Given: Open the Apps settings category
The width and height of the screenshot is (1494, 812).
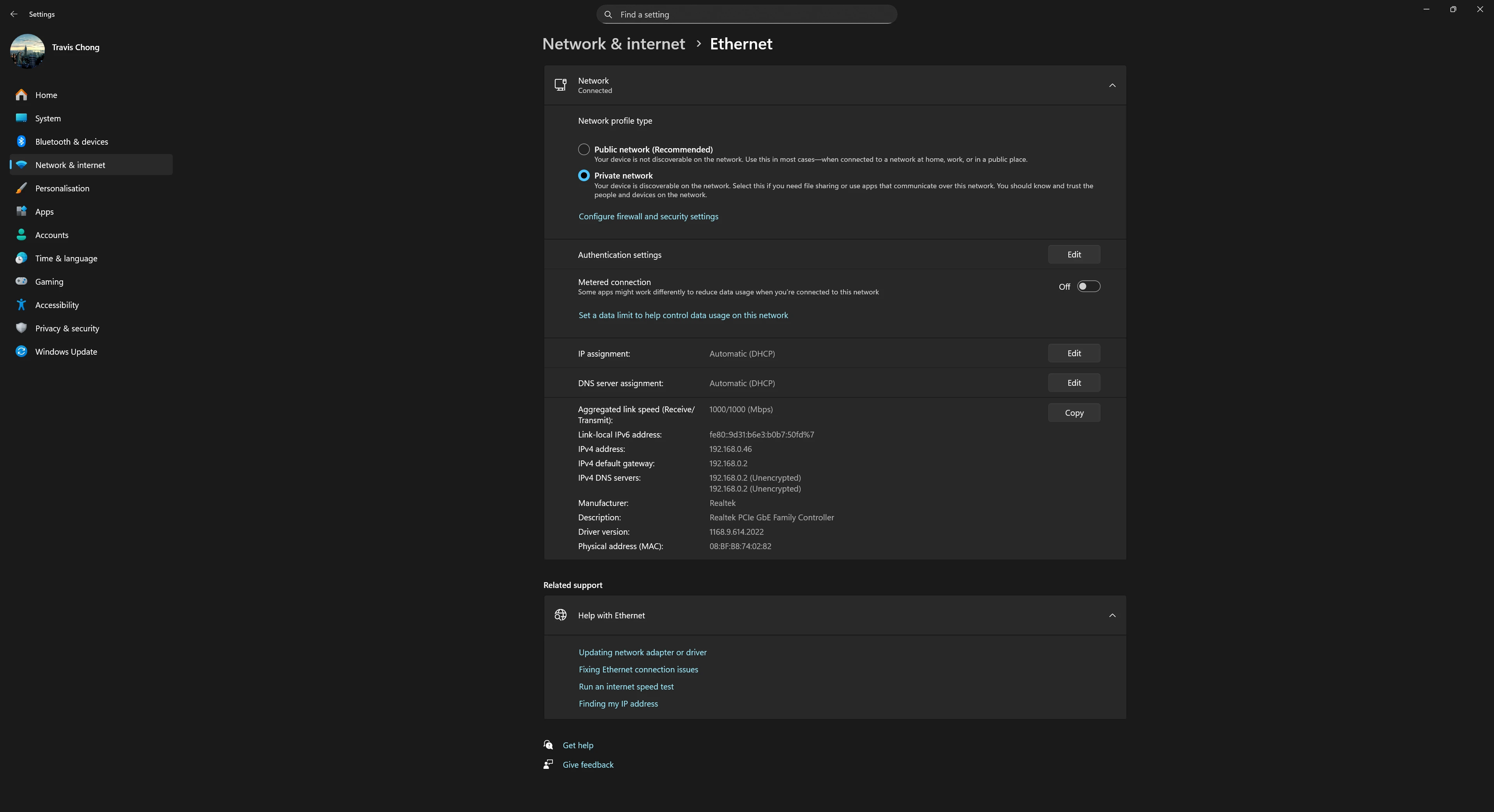Looking at the screenshot, I should [44, 212].
